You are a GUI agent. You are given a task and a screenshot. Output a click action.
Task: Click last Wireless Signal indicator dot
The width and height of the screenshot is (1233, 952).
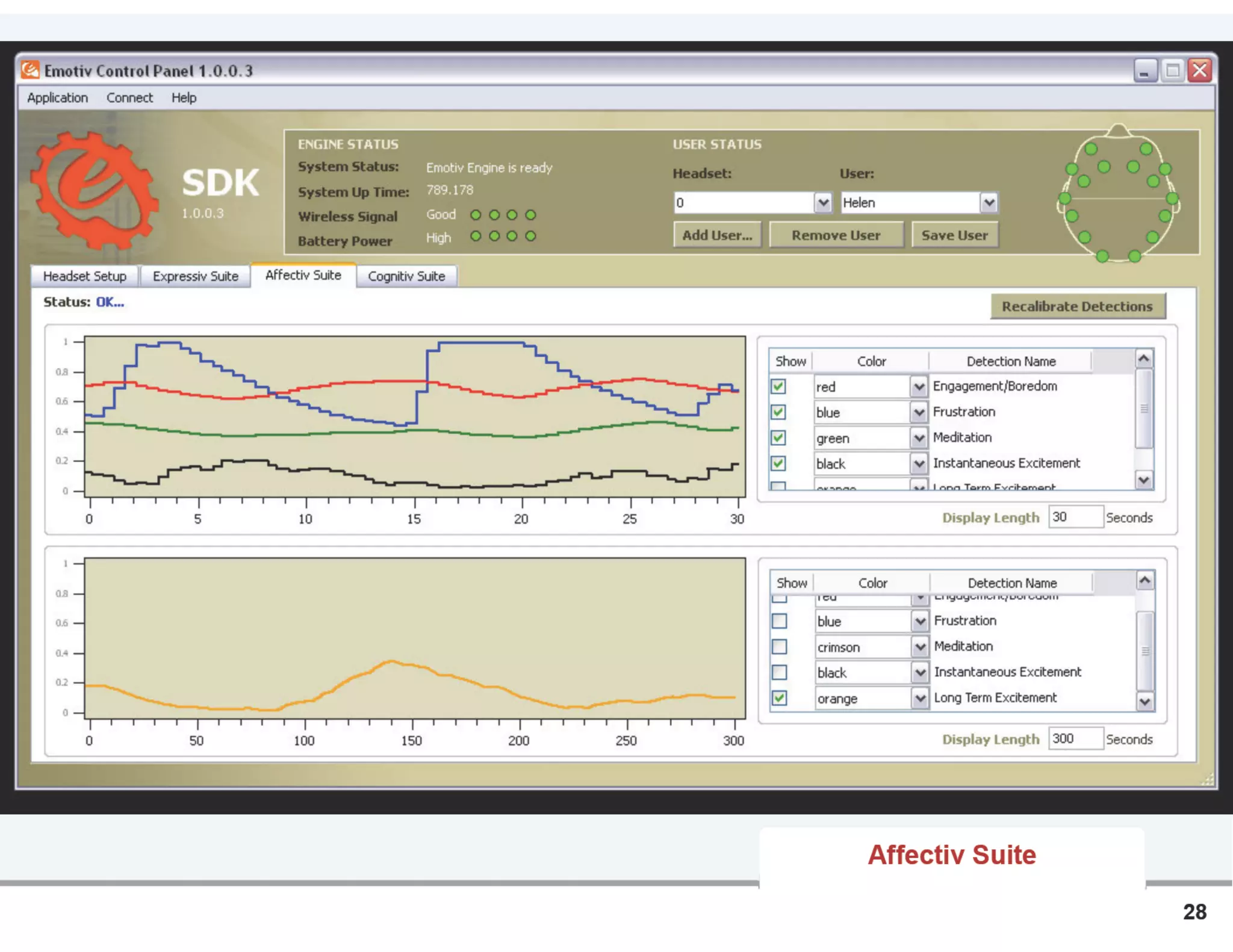click(x=530, y=215)
